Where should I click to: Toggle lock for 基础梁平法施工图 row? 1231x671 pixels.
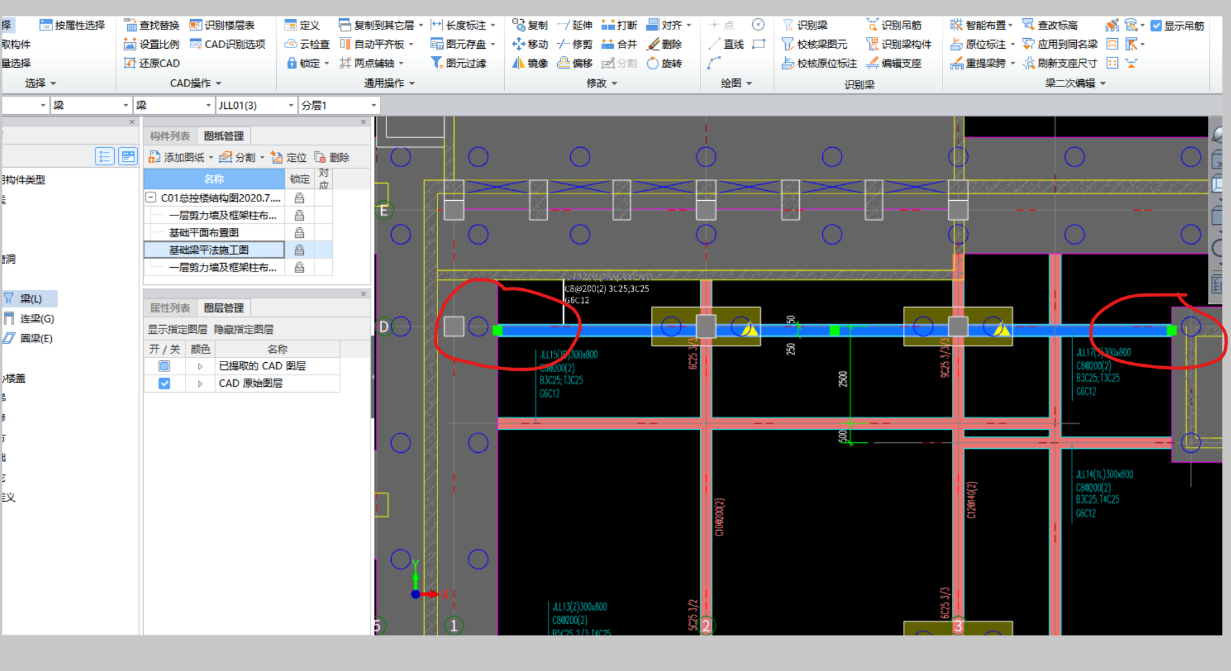click(x=299, y=250)
